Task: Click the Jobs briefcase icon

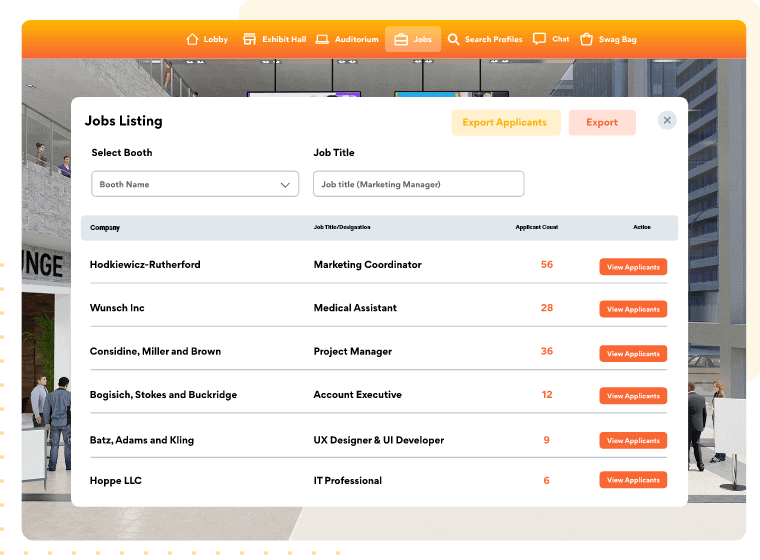Action: pos(401,39)
